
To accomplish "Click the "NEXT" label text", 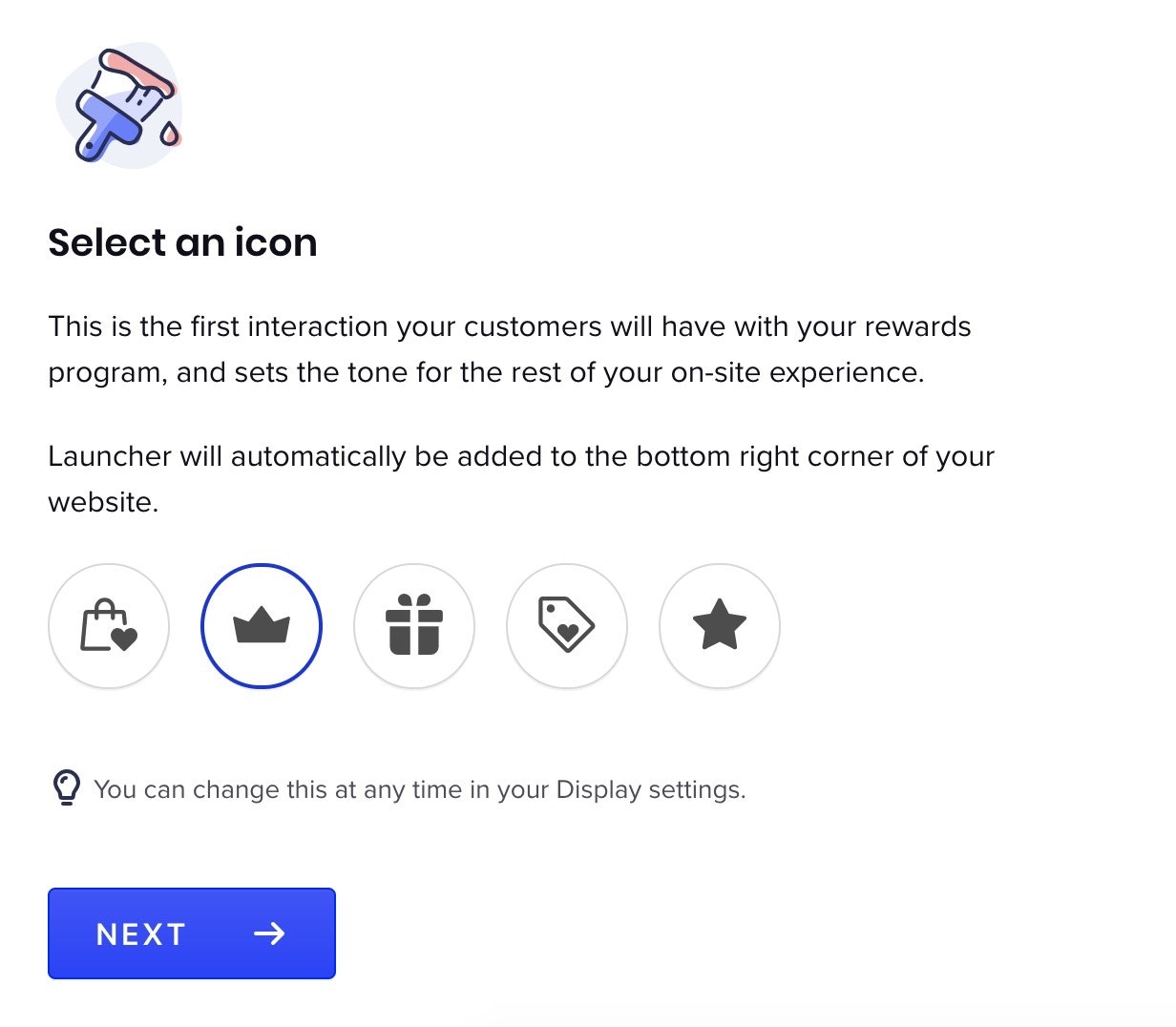I will pos(141,934).
